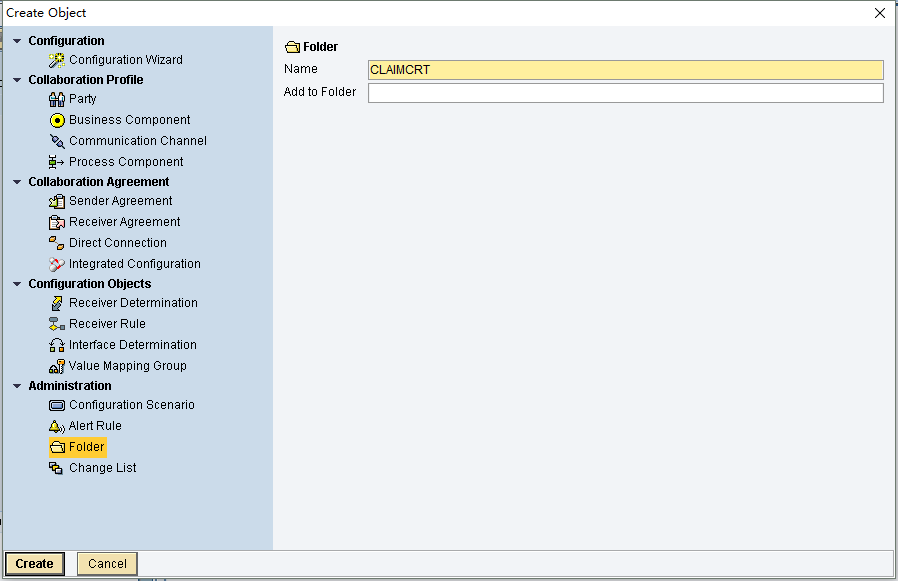Click the Collaboration Profile heading
This screenshot has width=898, height=581.
coord(86,80)
